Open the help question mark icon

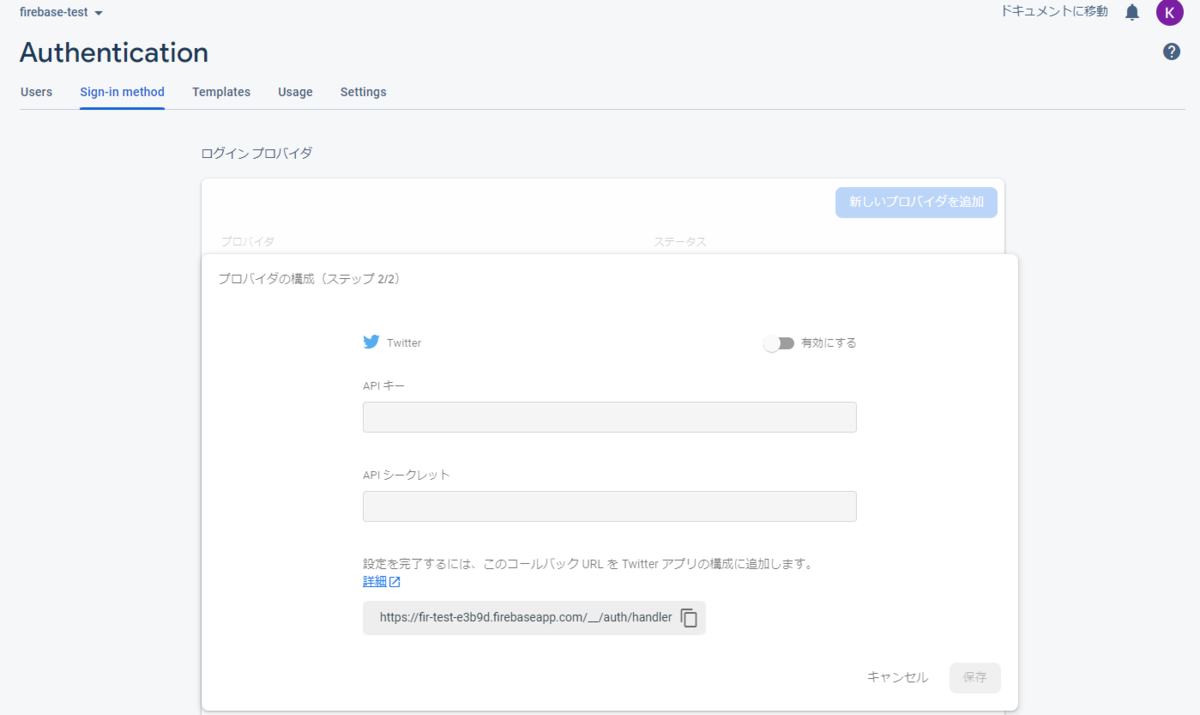(x=1172, y=52)
